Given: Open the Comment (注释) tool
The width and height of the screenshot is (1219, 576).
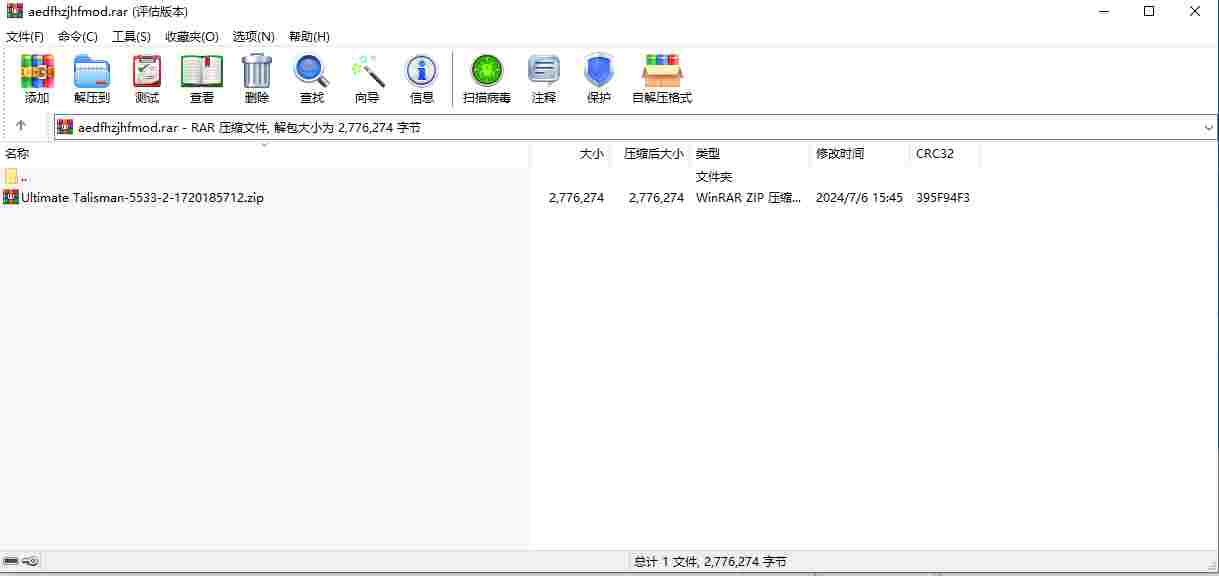Looking at the screenshot, I should pos(544,79).
